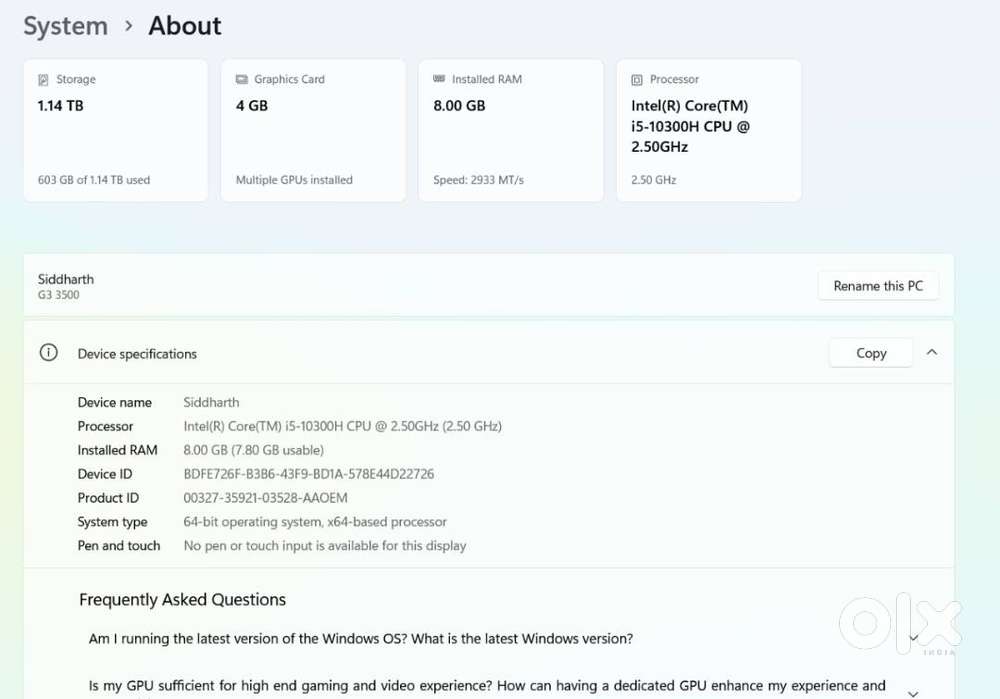
Task: Go back to System via breadcrumb
Action: [x=65, y=26]
